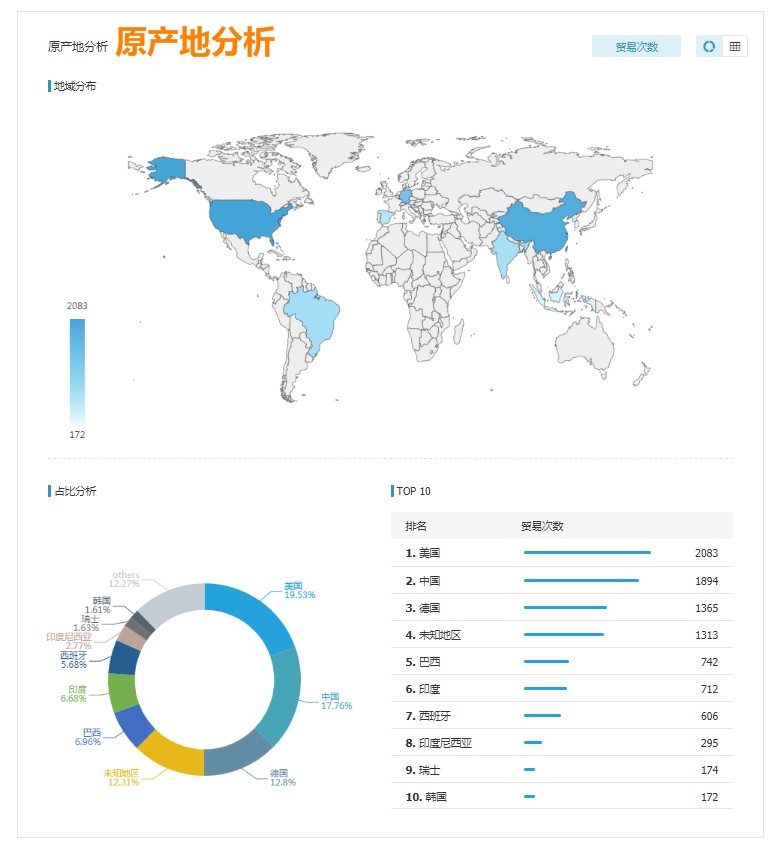Select the 巴西 ranking row
The image size is (776, 846).
click(561, 661)
